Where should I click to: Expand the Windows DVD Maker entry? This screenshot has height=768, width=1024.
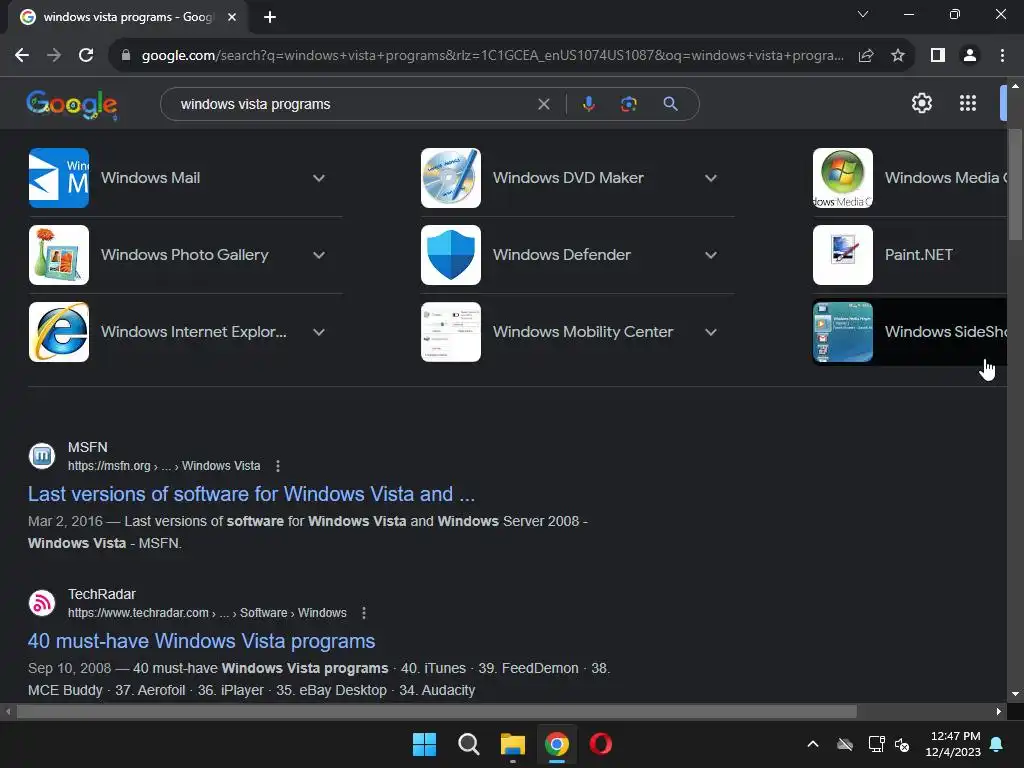point(711,178)
